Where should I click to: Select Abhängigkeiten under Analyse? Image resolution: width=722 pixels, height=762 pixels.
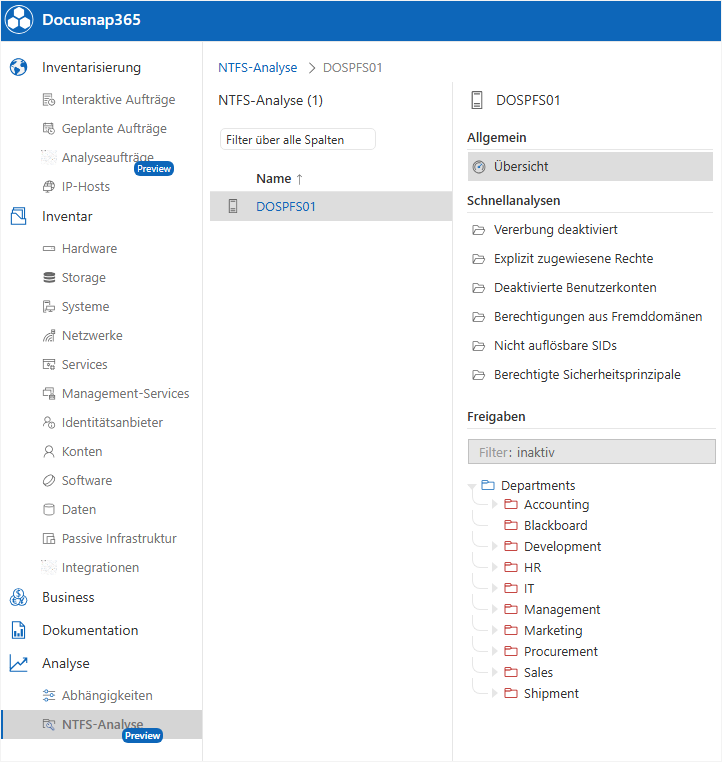pyautogui.click(x=107, y=695)
